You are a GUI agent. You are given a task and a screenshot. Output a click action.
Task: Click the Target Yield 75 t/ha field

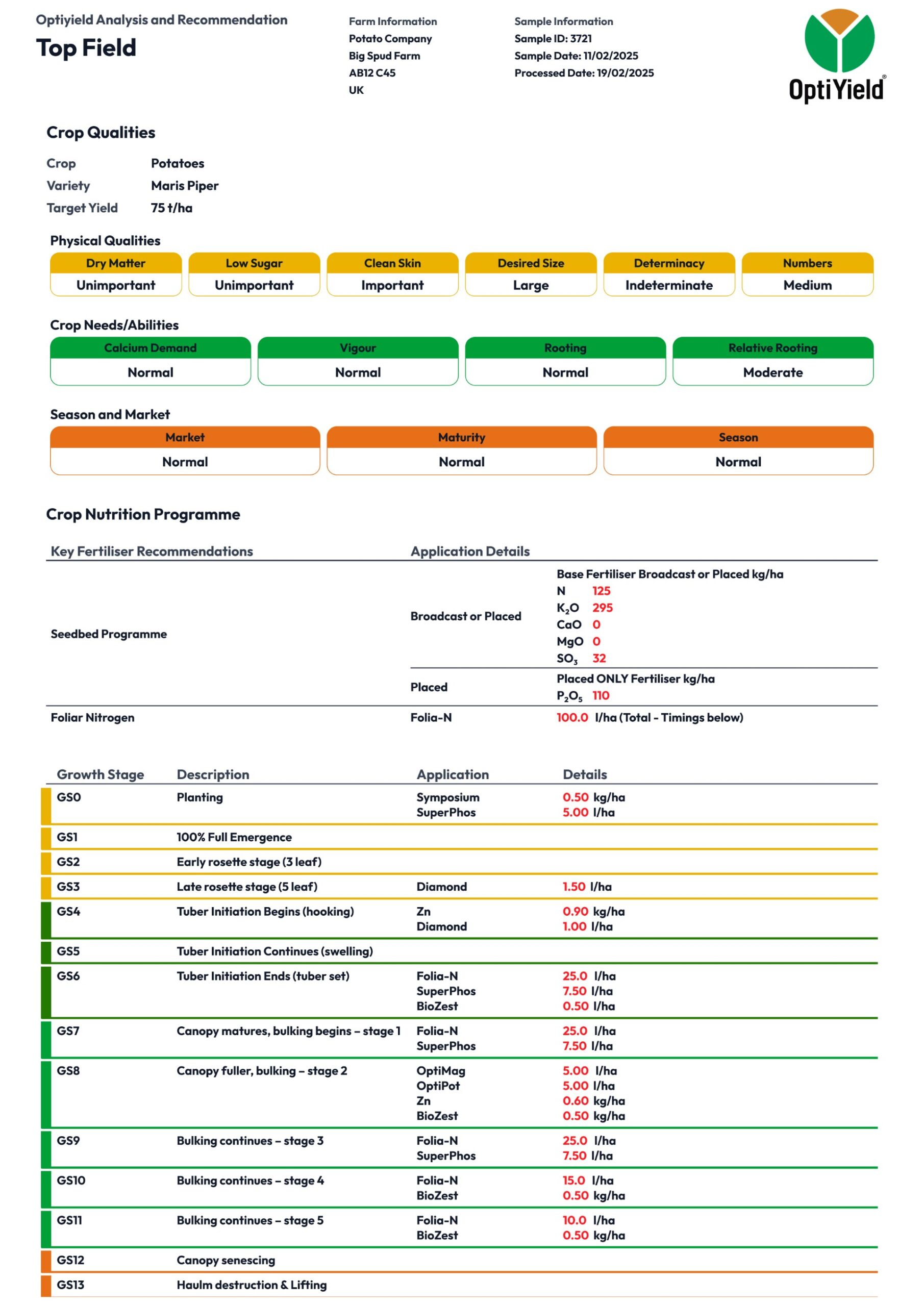[x=172, y=208]
